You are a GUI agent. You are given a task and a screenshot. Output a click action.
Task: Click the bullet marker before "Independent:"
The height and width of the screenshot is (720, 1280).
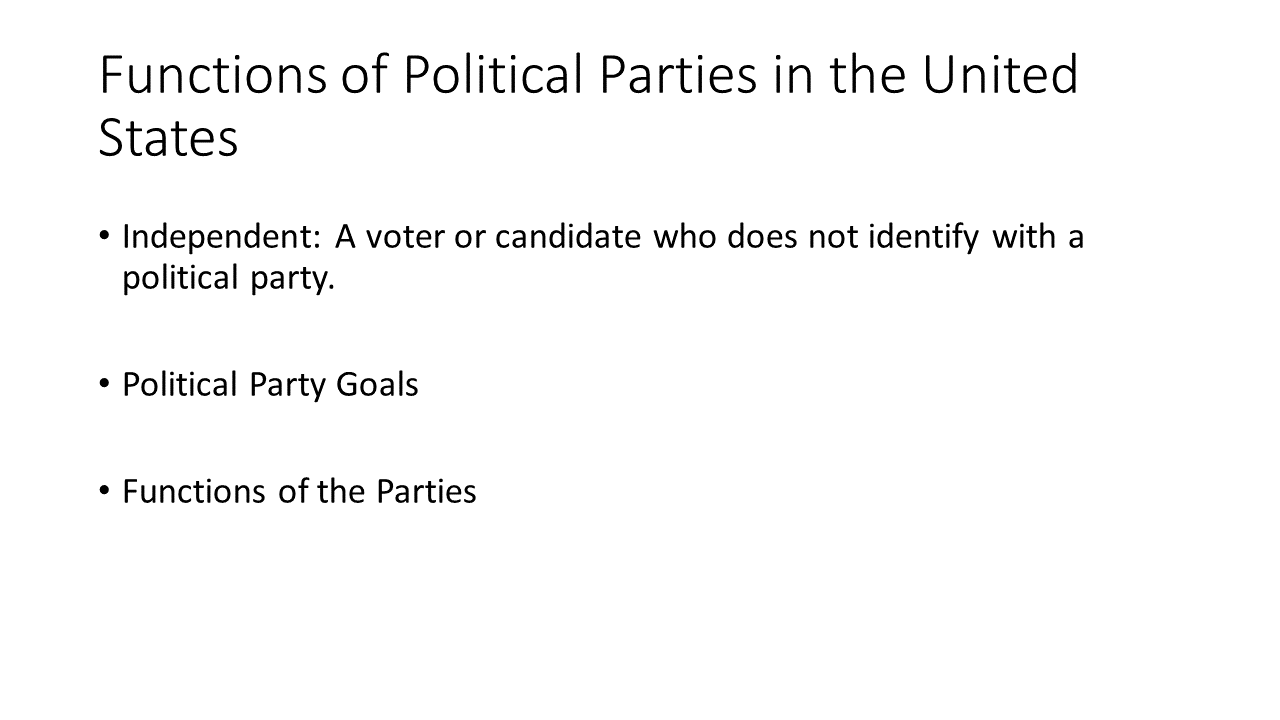click(107, 237)
